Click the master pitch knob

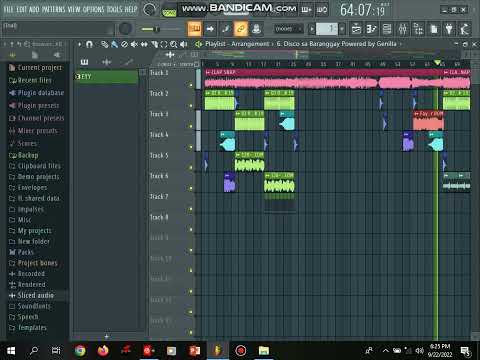pyautogui.click(x=125, y=29)
